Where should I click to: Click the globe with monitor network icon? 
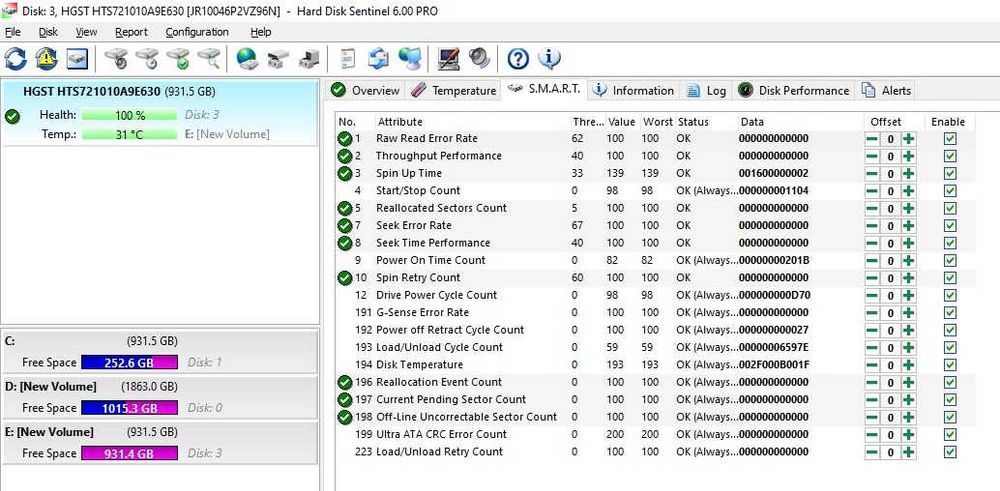click(x=409, y=59)
